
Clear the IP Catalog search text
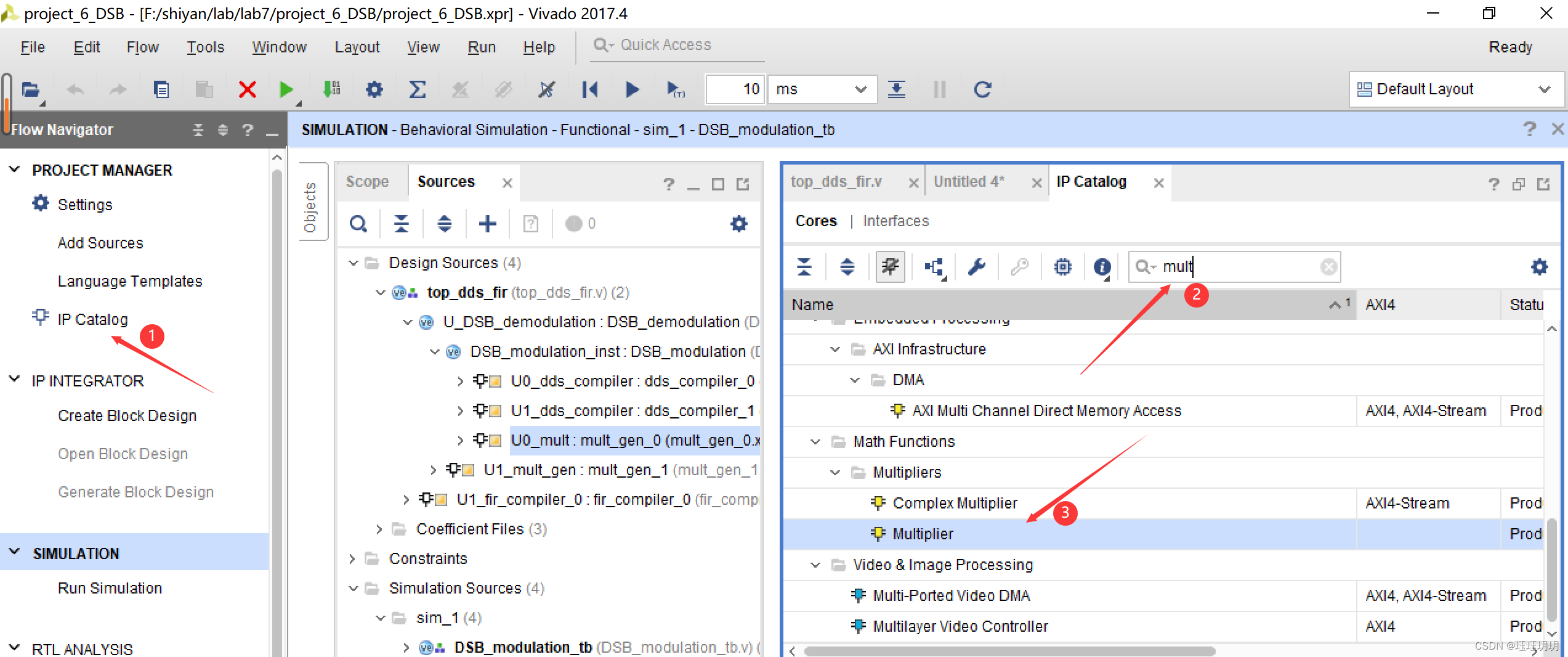[1328, 267]
